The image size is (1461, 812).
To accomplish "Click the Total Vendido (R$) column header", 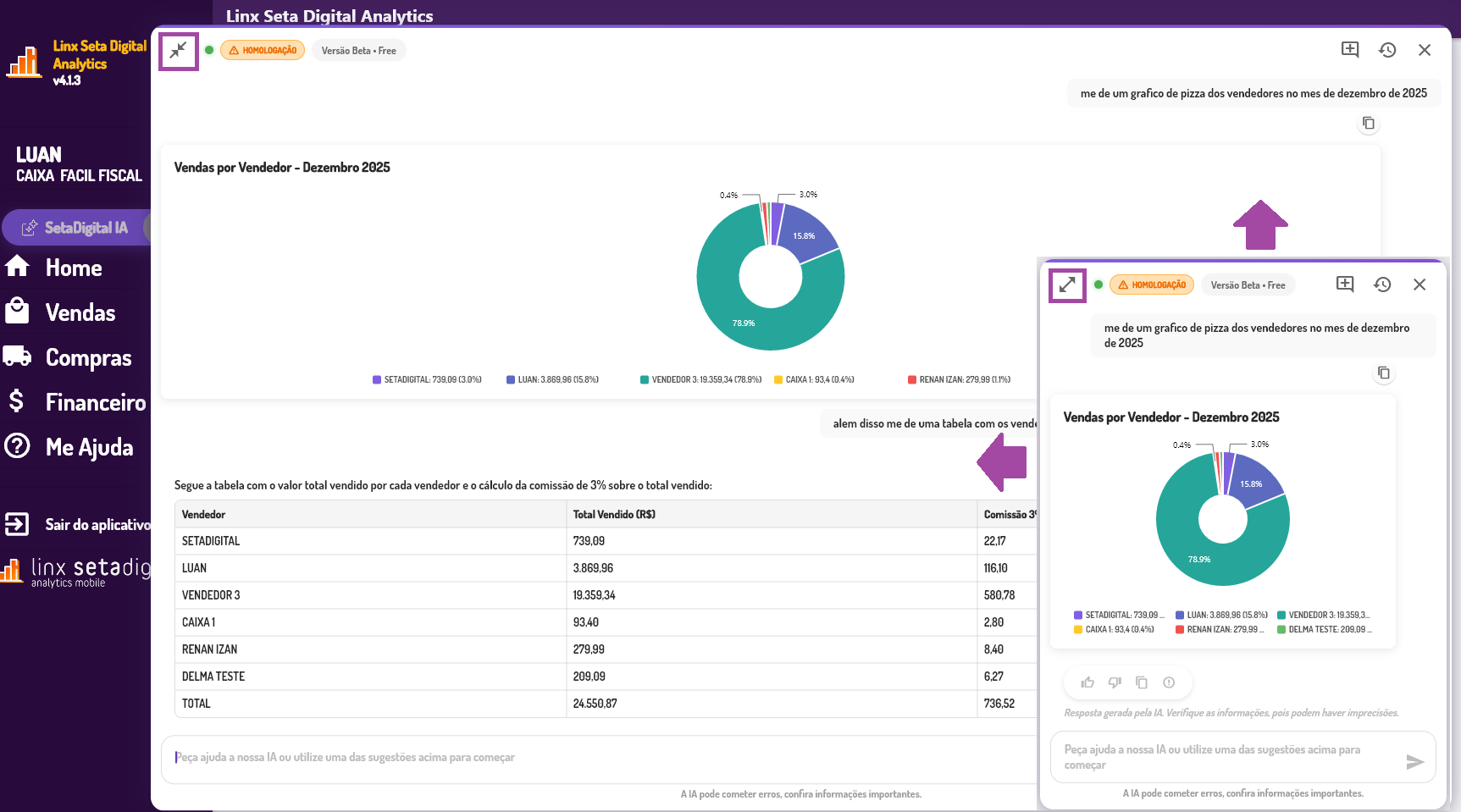I will (772, 514).
